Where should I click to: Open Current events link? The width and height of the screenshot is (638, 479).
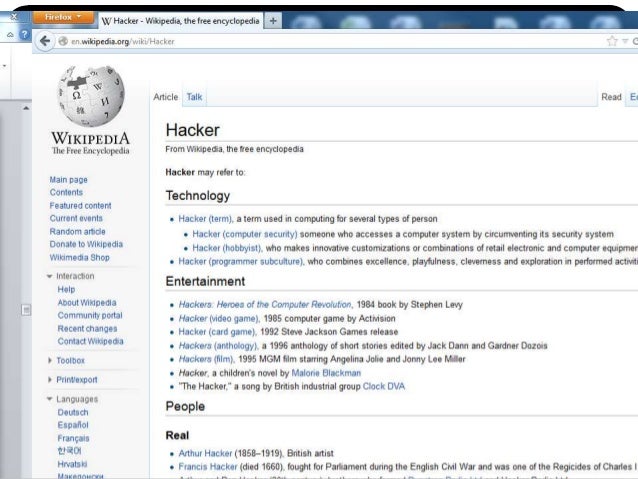(x=76, y=218)
